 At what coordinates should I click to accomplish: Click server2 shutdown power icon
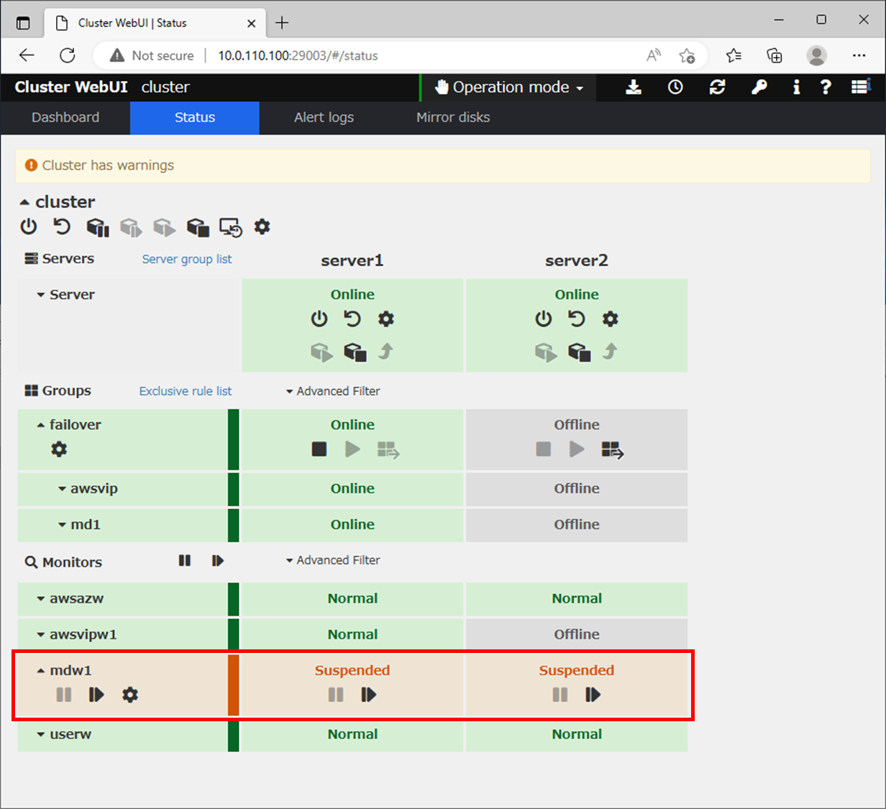pyautogui.click(x=543, y=319)
